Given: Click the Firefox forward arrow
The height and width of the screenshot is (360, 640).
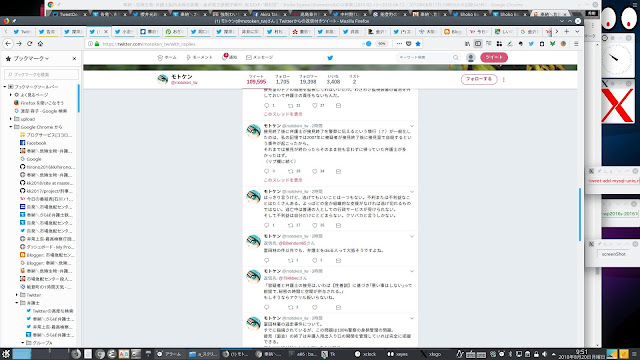Looking at the screenshot, I should (x=19, y=44).
